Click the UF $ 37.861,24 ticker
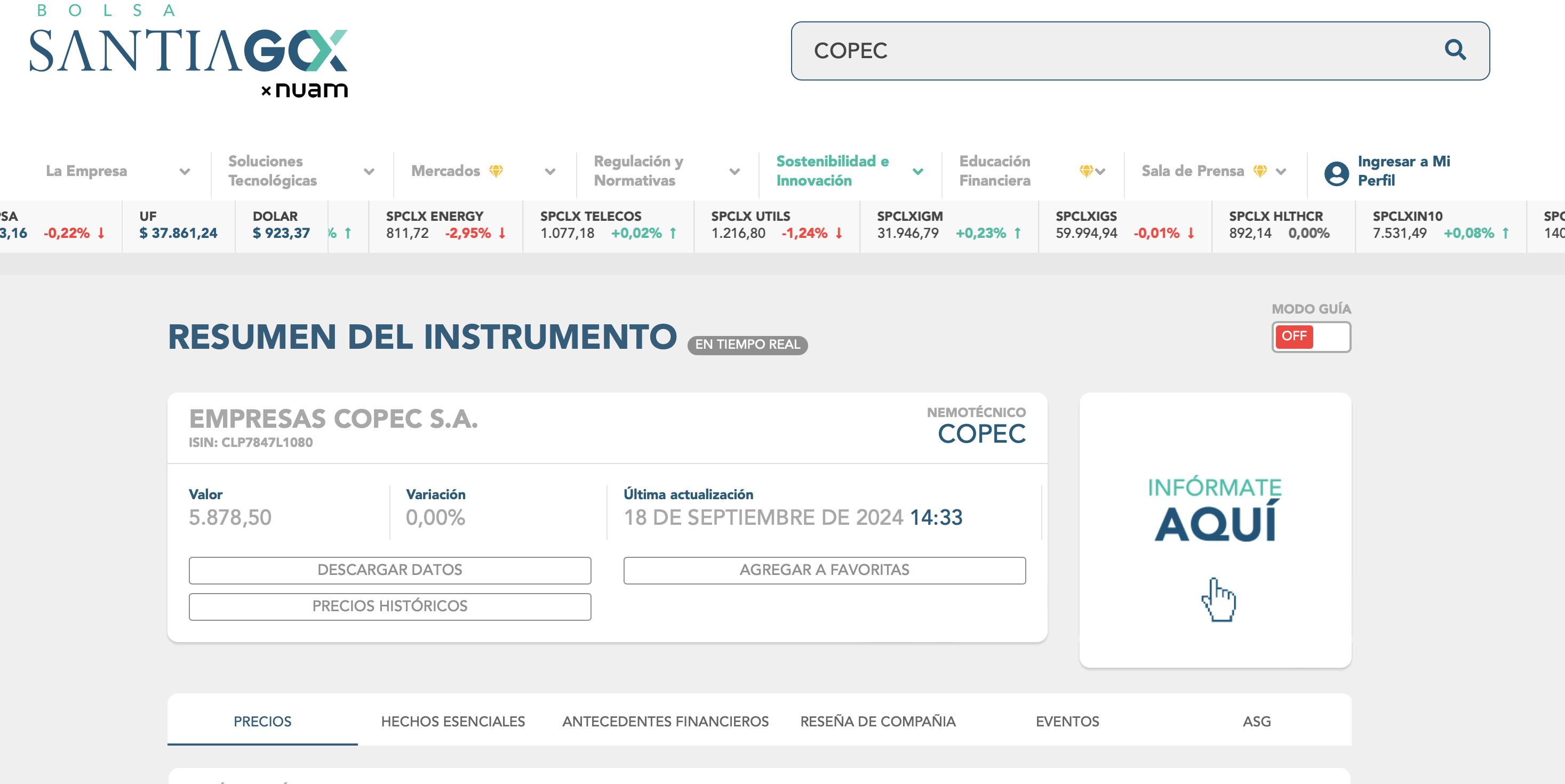This screenshot has width=1565, height=784. pyautogui.click(x=178, y=225)
